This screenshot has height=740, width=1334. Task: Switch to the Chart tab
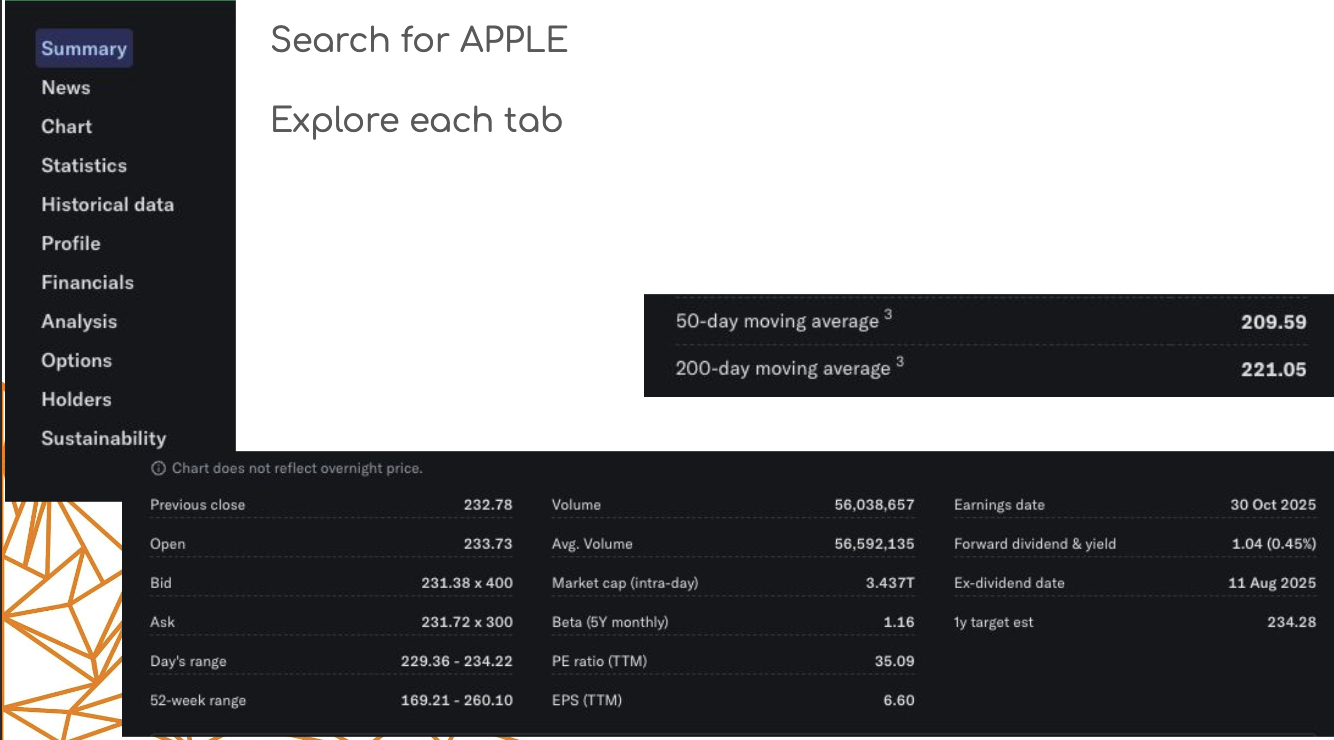click(x=67, y=126)
